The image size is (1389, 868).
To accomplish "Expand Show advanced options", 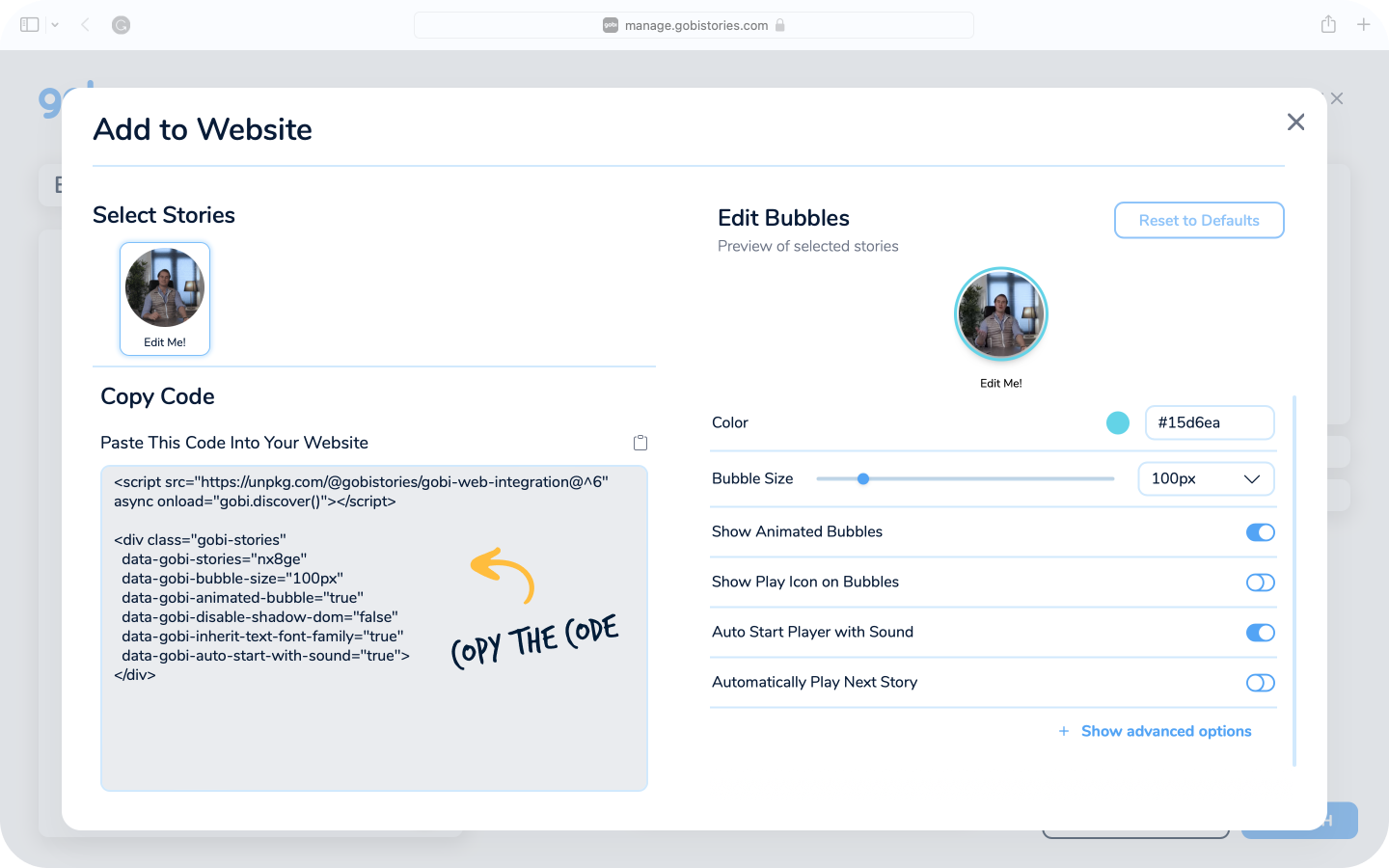I will (x=1156, y=731).
